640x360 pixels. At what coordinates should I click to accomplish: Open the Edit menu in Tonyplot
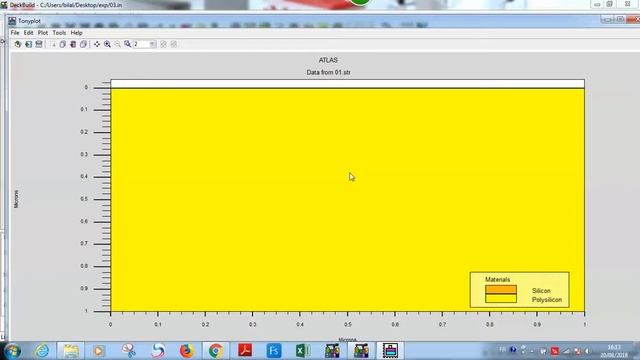[28, 33]
